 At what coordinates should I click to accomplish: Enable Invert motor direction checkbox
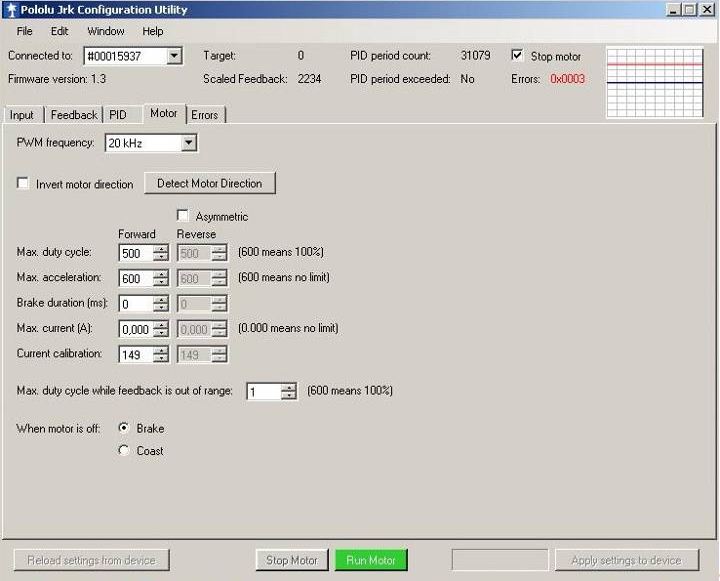pos(23,184)
